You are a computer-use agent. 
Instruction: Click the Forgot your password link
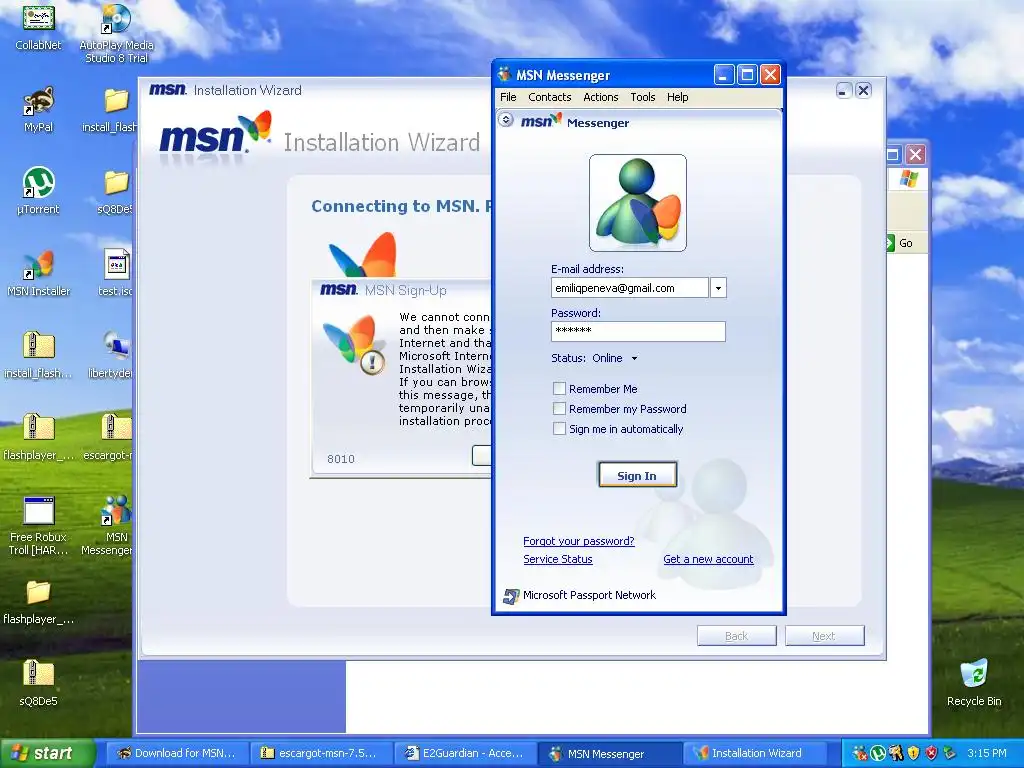pyautogui.click(x=579, y=541)
